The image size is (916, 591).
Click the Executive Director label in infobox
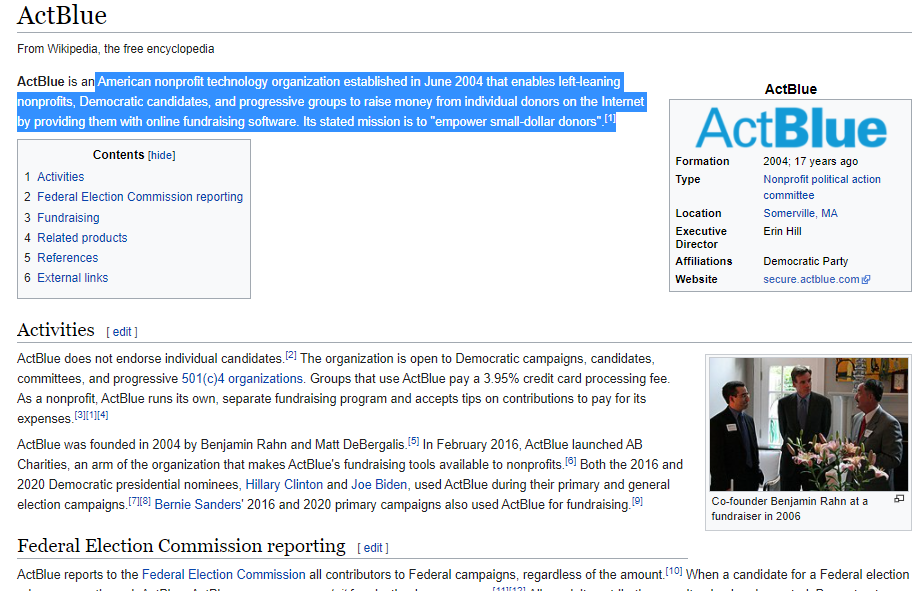[x=701, y=238]
